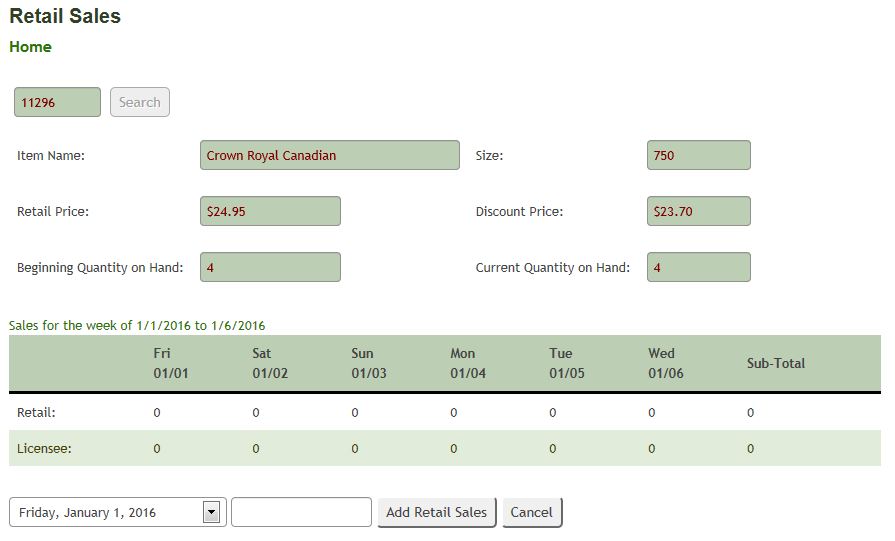Screen dimensions: 895x541
Task: Click the Retail Sales page title
Action: [65, 16]
